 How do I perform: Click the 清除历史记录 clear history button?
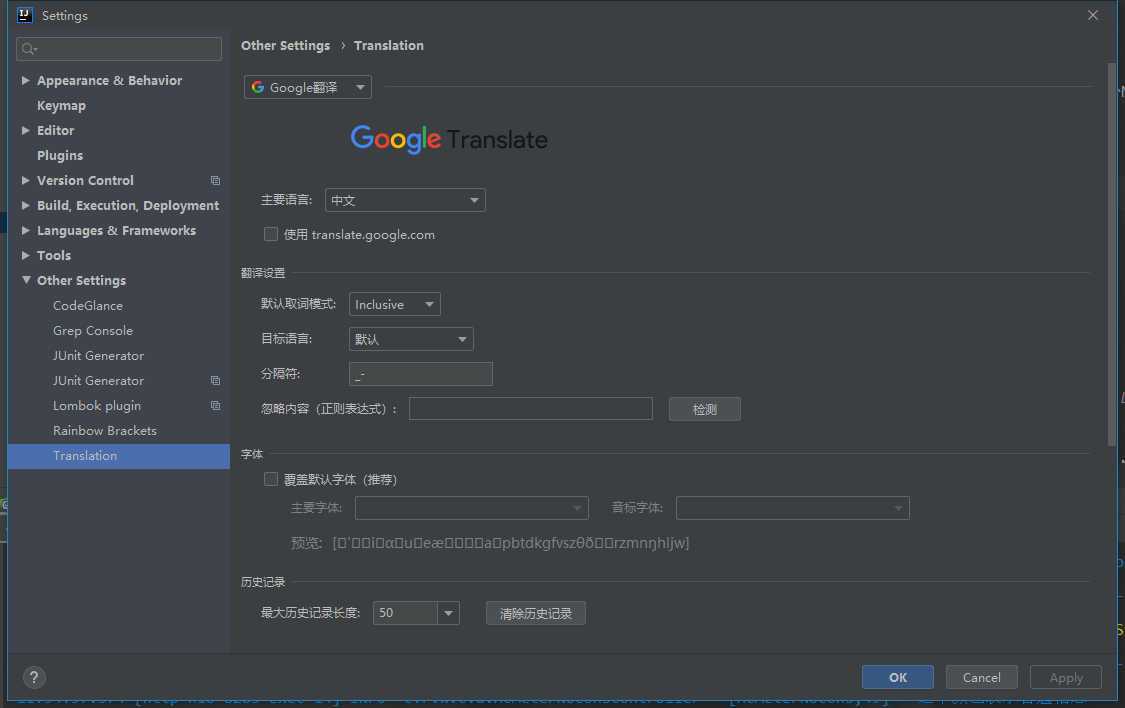pyautogui.click(x=535, y=613)
